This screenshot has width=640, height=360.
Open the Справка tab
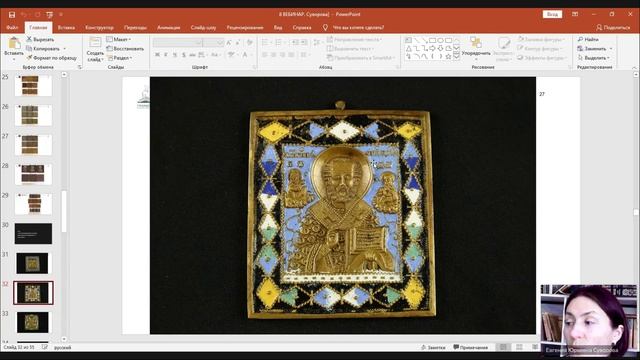[x=302, y=28]
